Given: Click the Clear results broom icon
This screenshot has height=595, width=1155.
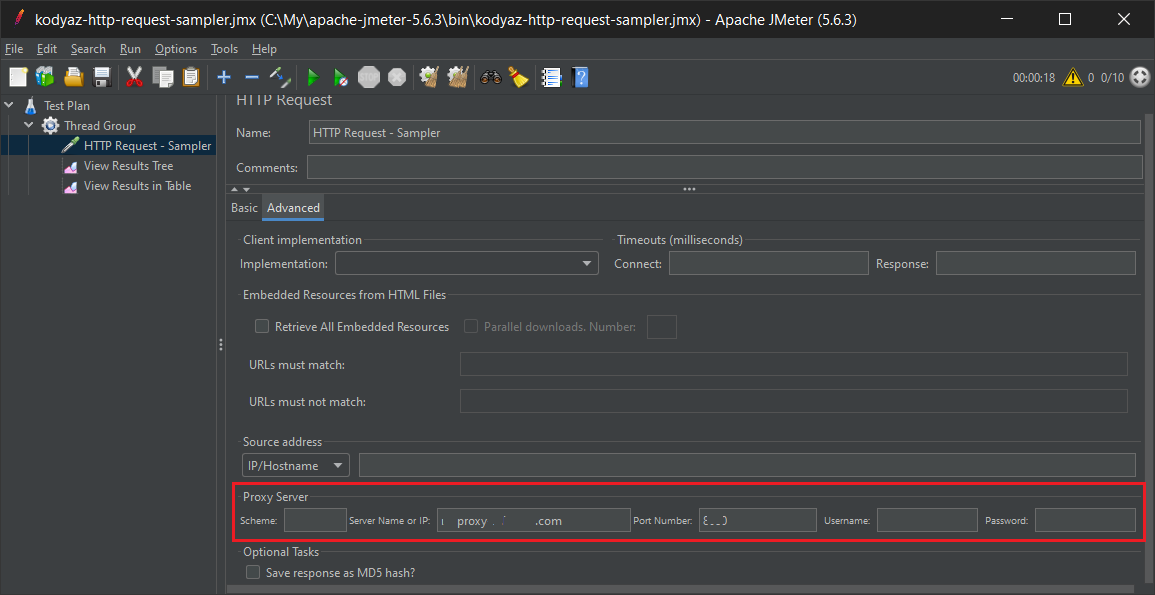Looking at the screenshot, I should pos(429,77).
